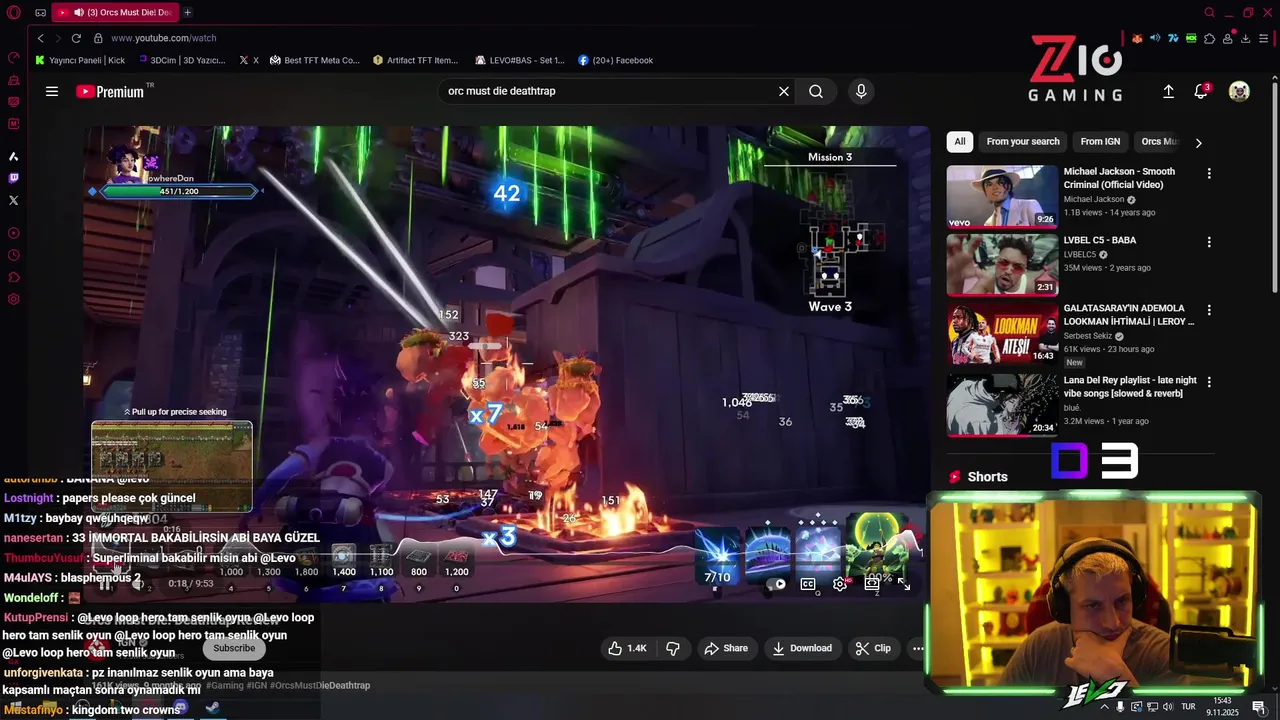This screenshot has width=1280, height=720.
Task: Open options for Galatasaray Lookman video
Action: (1209, 311)
